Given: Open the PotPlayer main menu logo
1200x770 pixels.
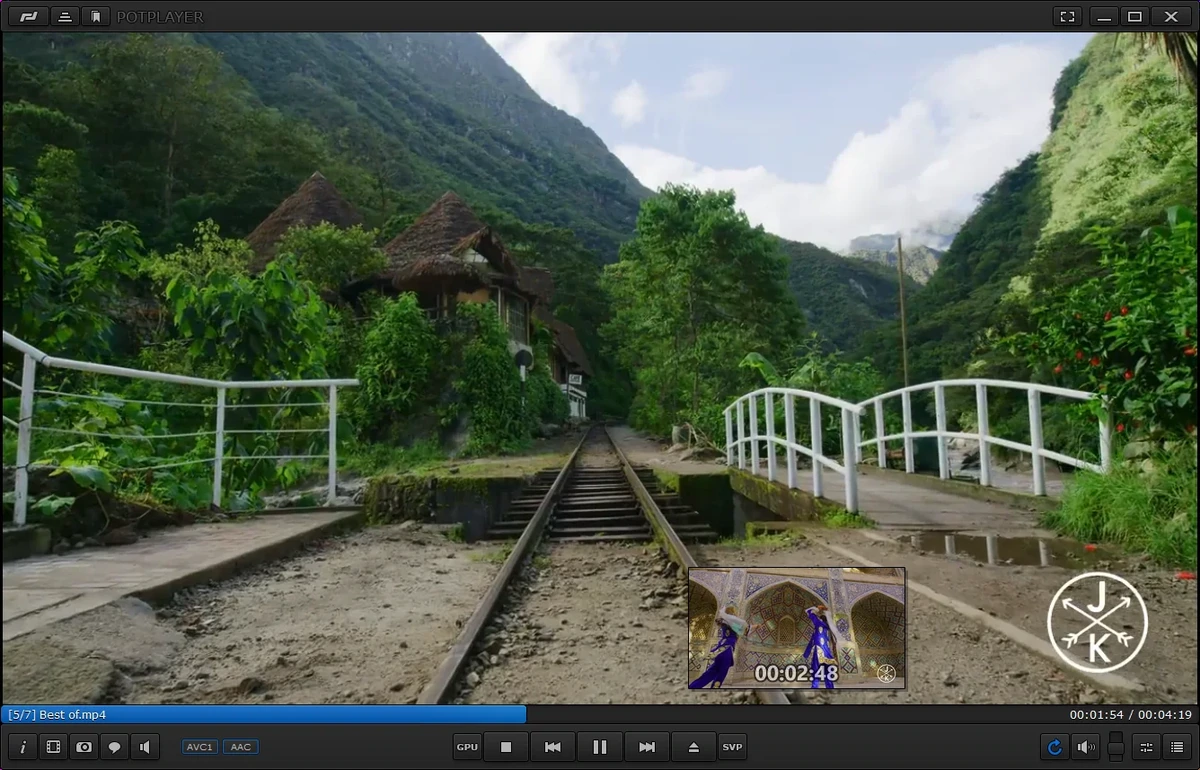Looking at the screenshot, I should (x=28, y=16).
